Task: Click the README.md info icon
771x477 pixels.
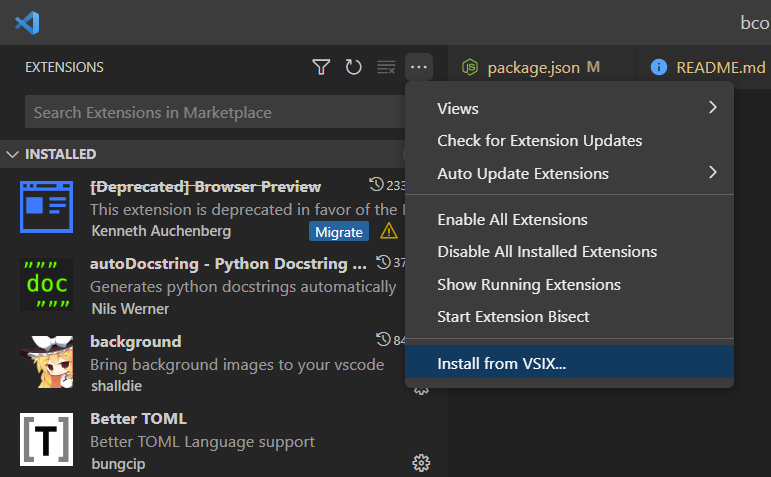Action: point(659,67)
